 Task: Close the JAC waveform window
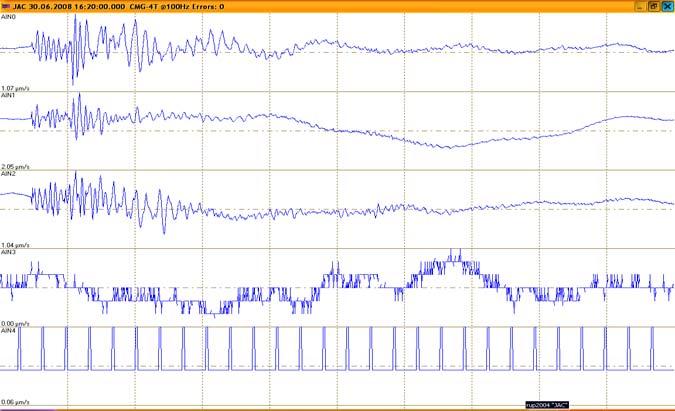point(667,6)
